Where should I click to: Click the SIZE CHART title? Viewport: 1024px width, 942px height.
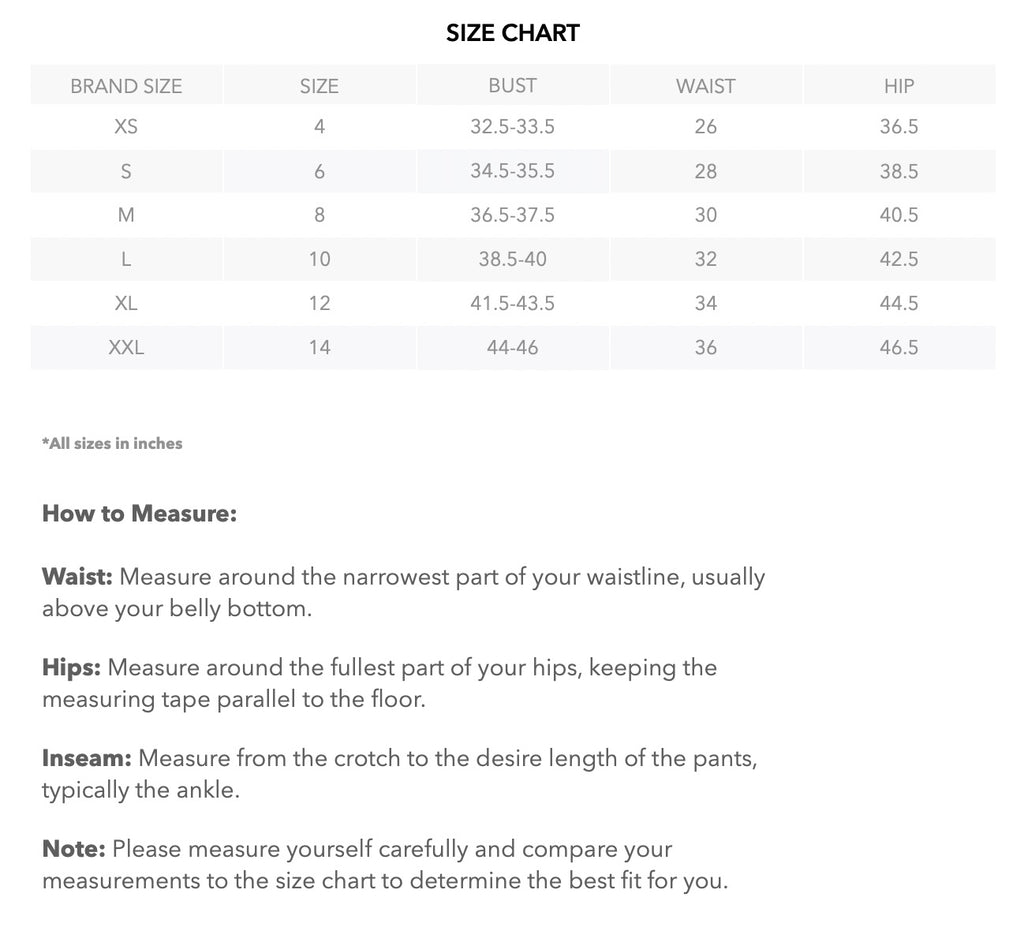pyautogui.click(x=512, y=33)
